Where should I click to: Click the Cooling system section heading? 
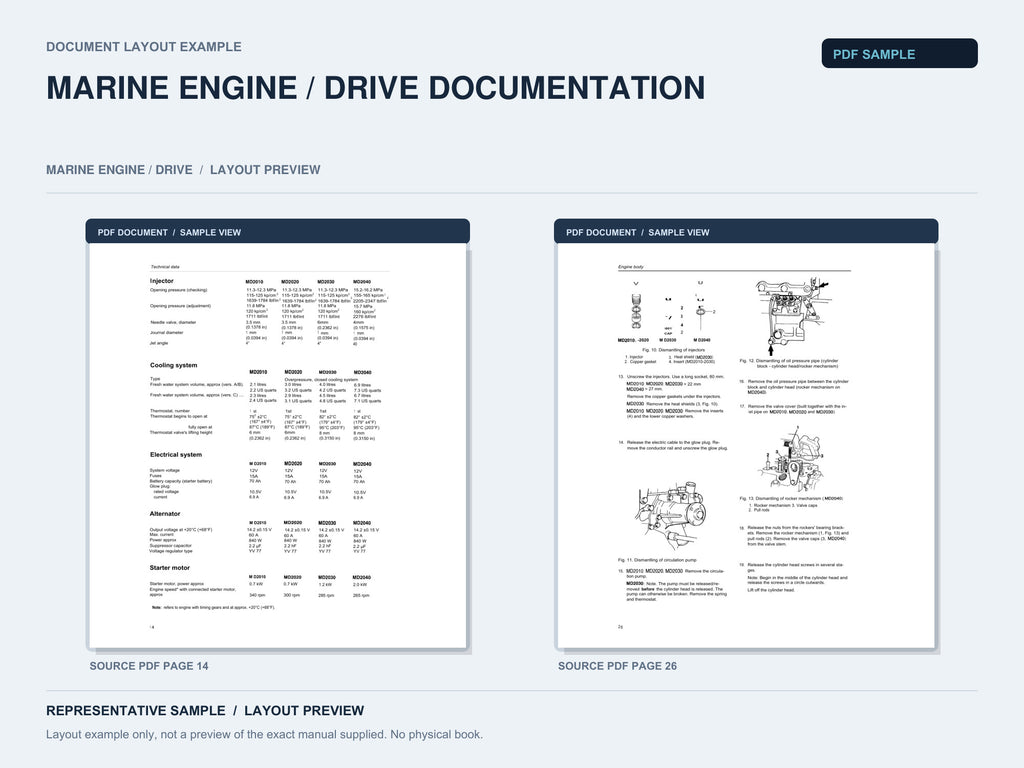pos(174,365)
